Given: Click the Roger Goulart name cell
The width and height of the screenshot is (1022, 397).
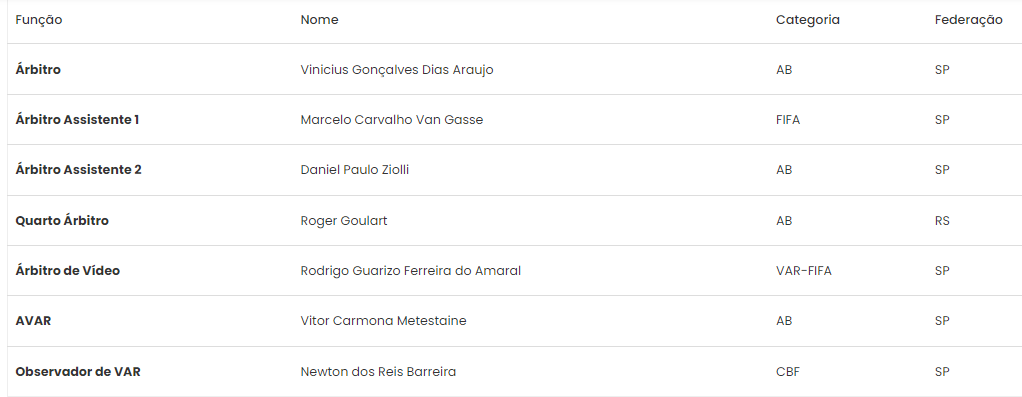Looking at the screenshot, I should pyautogui.click(x=343, y=221).
